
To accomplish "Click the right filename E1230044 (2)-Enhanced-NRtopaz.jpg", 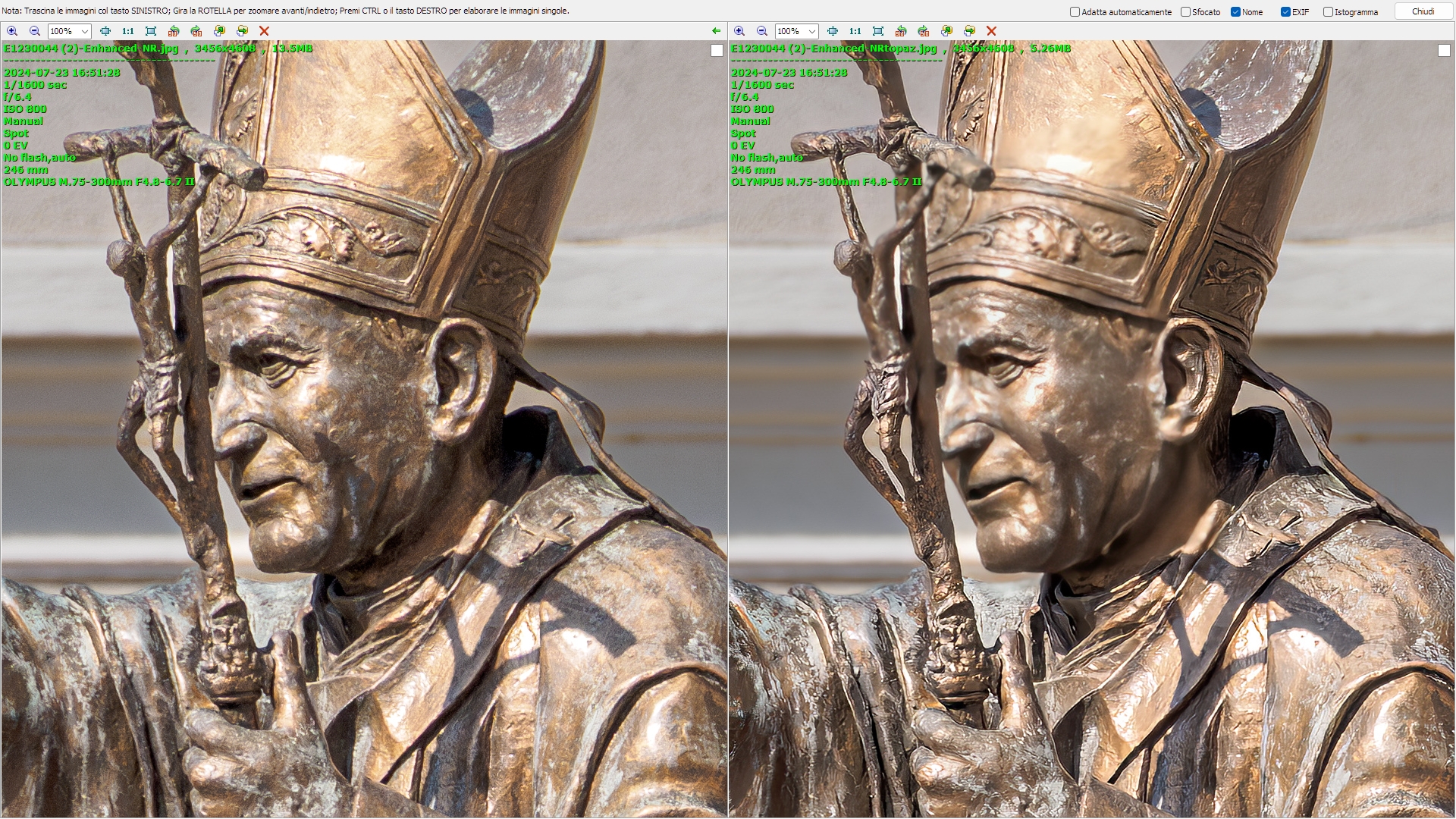I will tap(833, 49).
